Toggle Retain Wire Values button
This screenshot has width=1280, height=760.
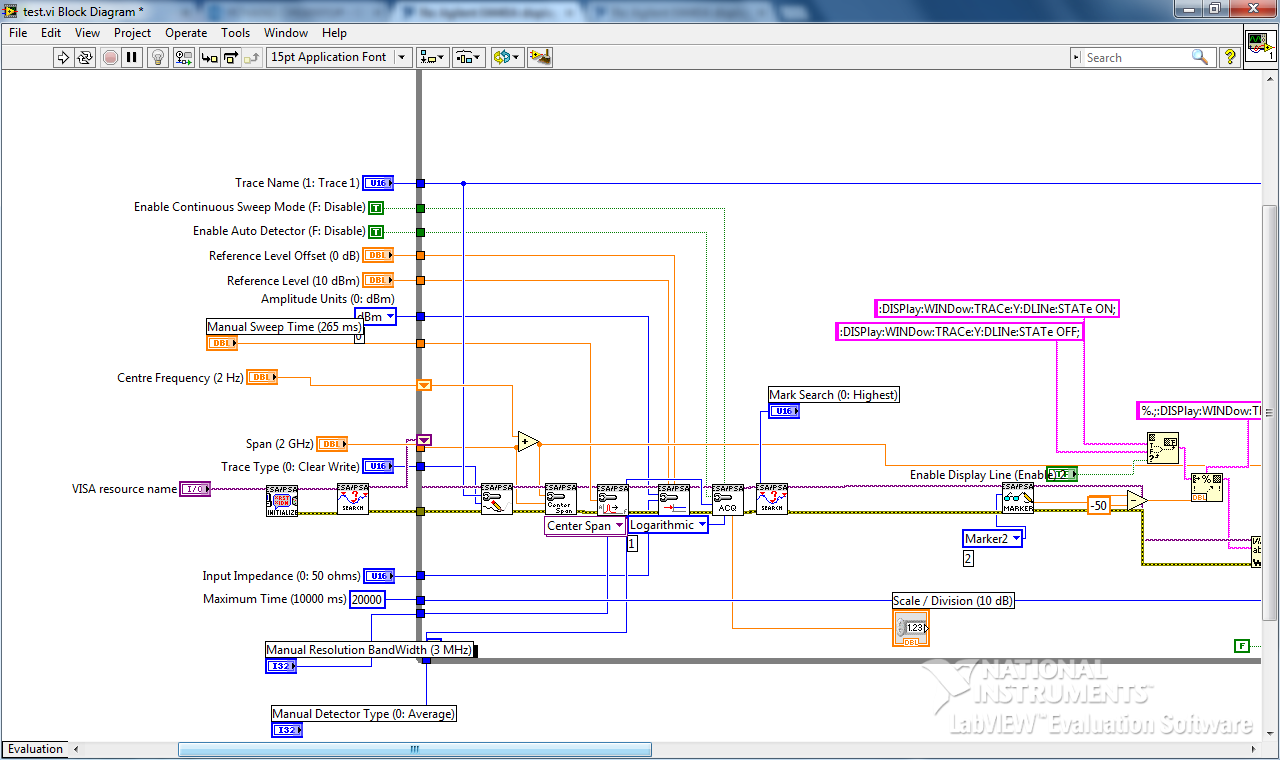coord(182,57)
